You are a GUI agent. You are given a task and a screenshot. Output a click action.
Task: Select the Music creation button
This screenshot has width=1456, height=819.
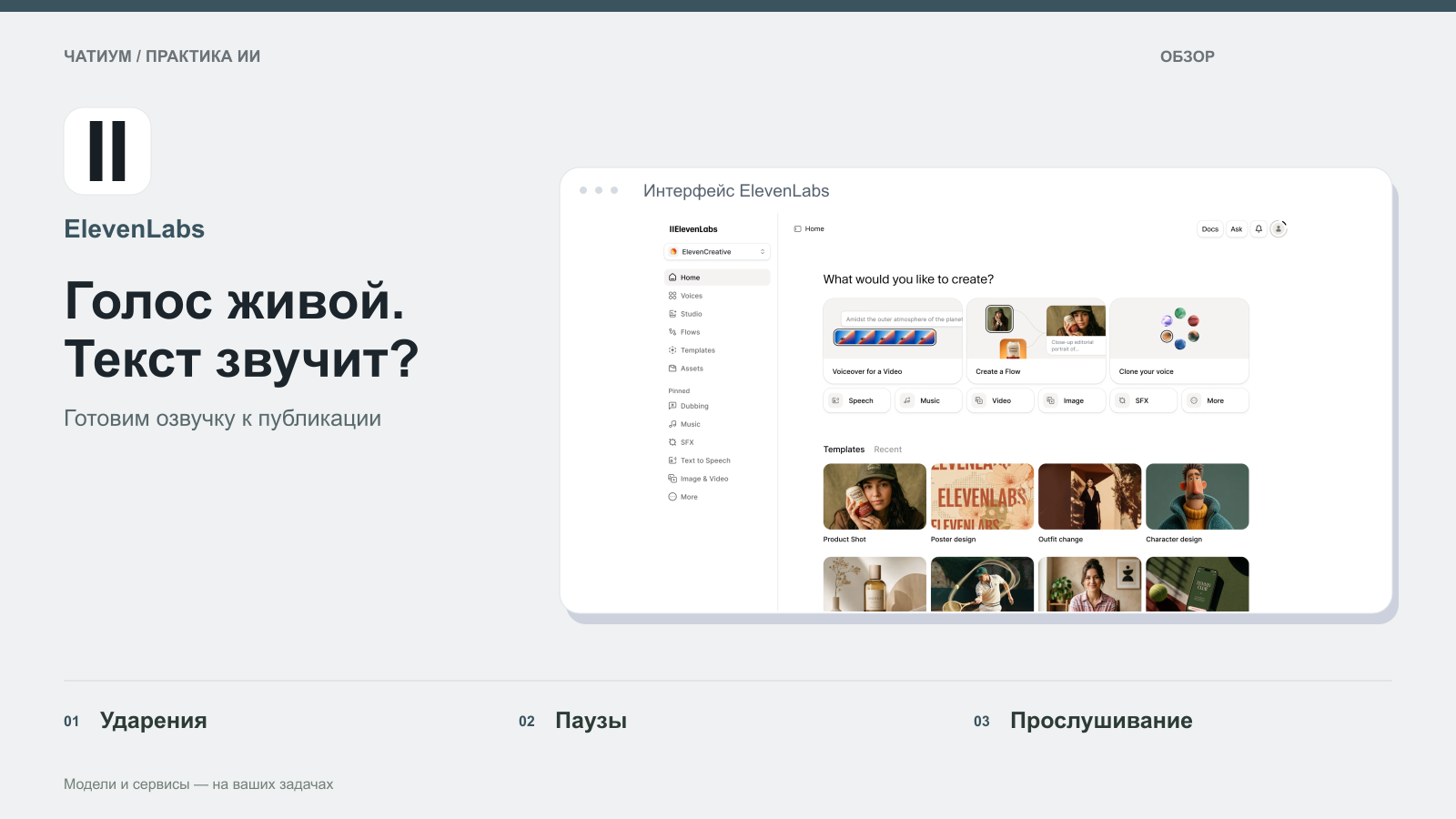tap(928, 400)
